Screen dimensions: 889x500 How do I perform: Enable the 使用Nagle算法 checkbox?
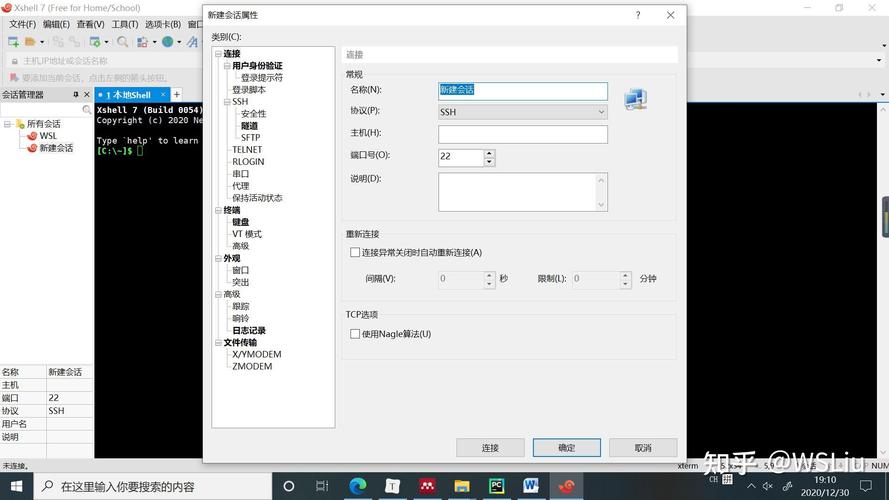355,334
